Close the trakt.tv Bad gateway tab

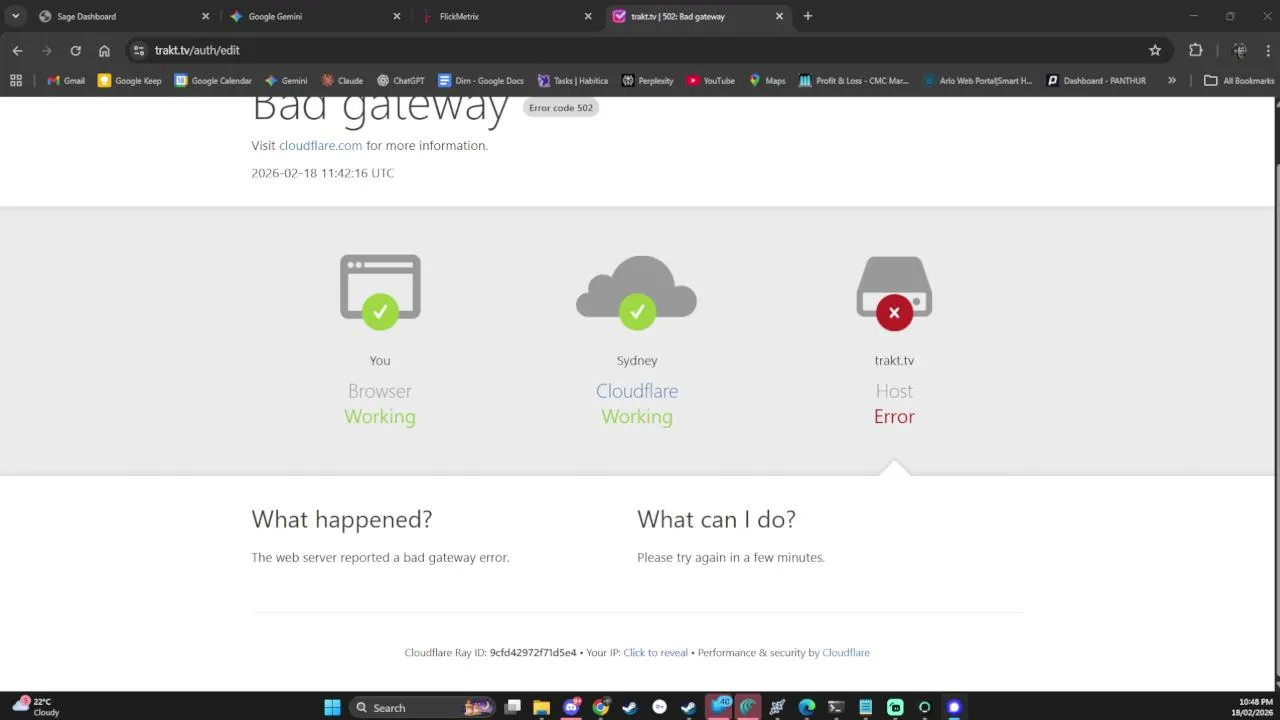[779, 16]
